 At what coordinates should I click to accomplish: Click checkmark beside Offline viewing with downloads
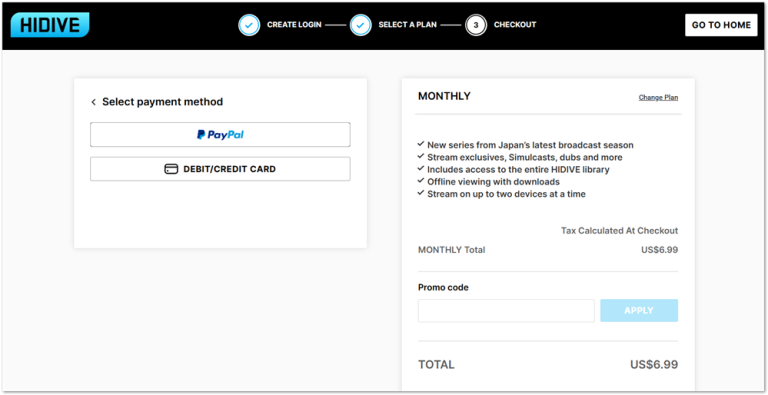[421, 181]
